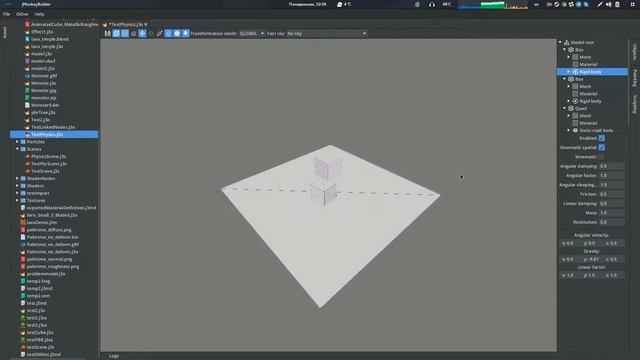Expand the Shaders folder
The width and height of the screenshot is (640, 360).
pos(17,186)
